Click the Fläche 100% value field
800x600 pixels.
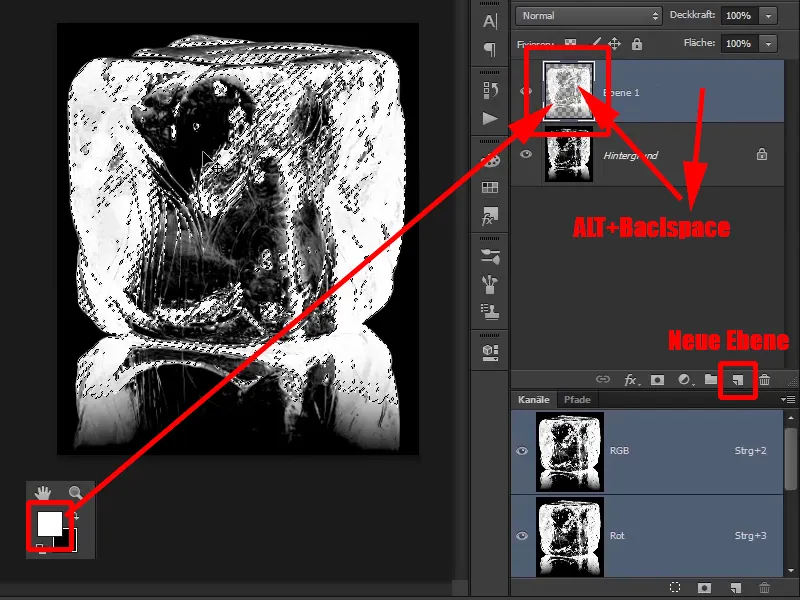(739, 44)
